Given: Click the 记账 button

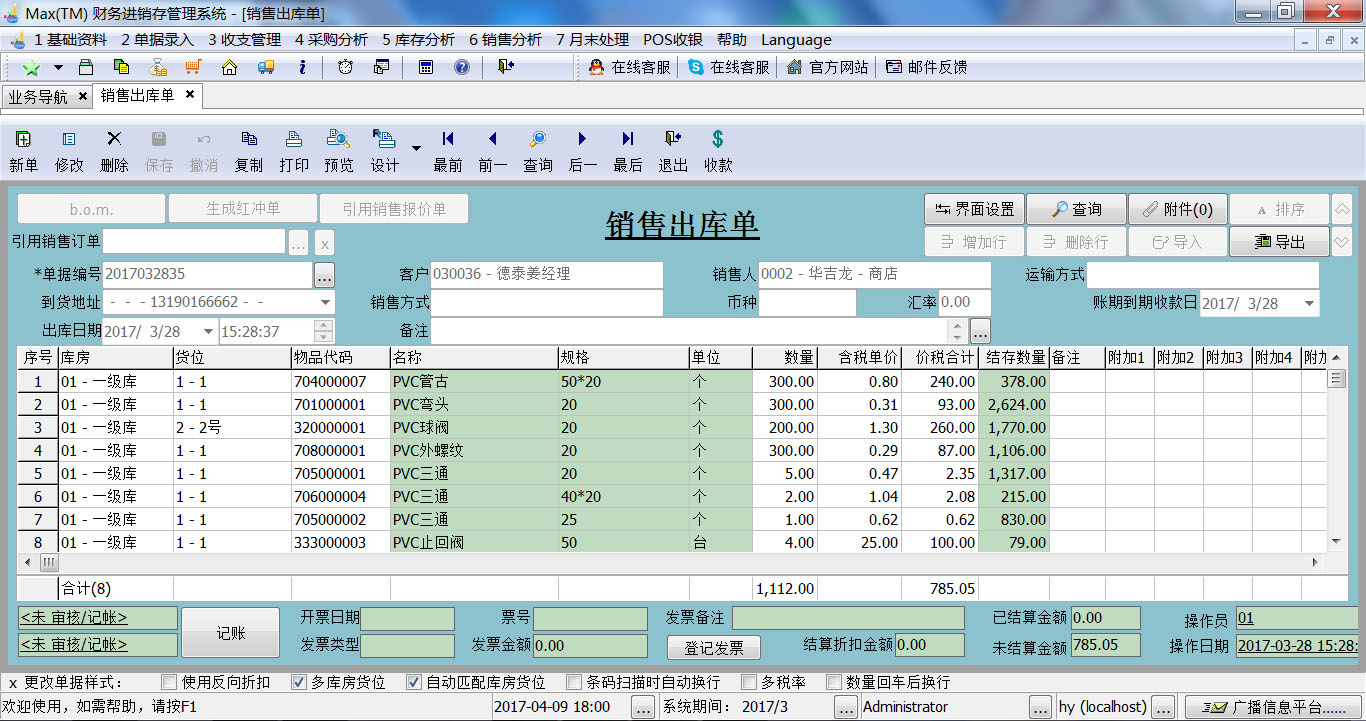Looking at the screenshot, I should 230,634.
